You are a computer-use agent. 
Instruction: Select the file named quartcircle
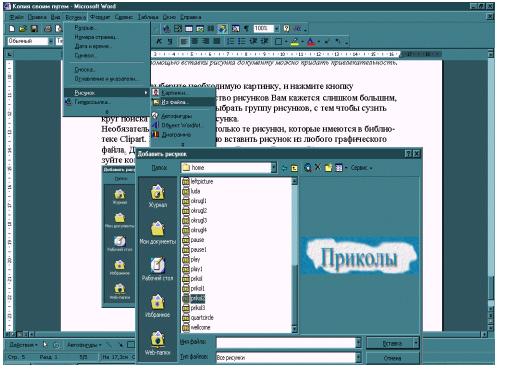click(198, 318)
